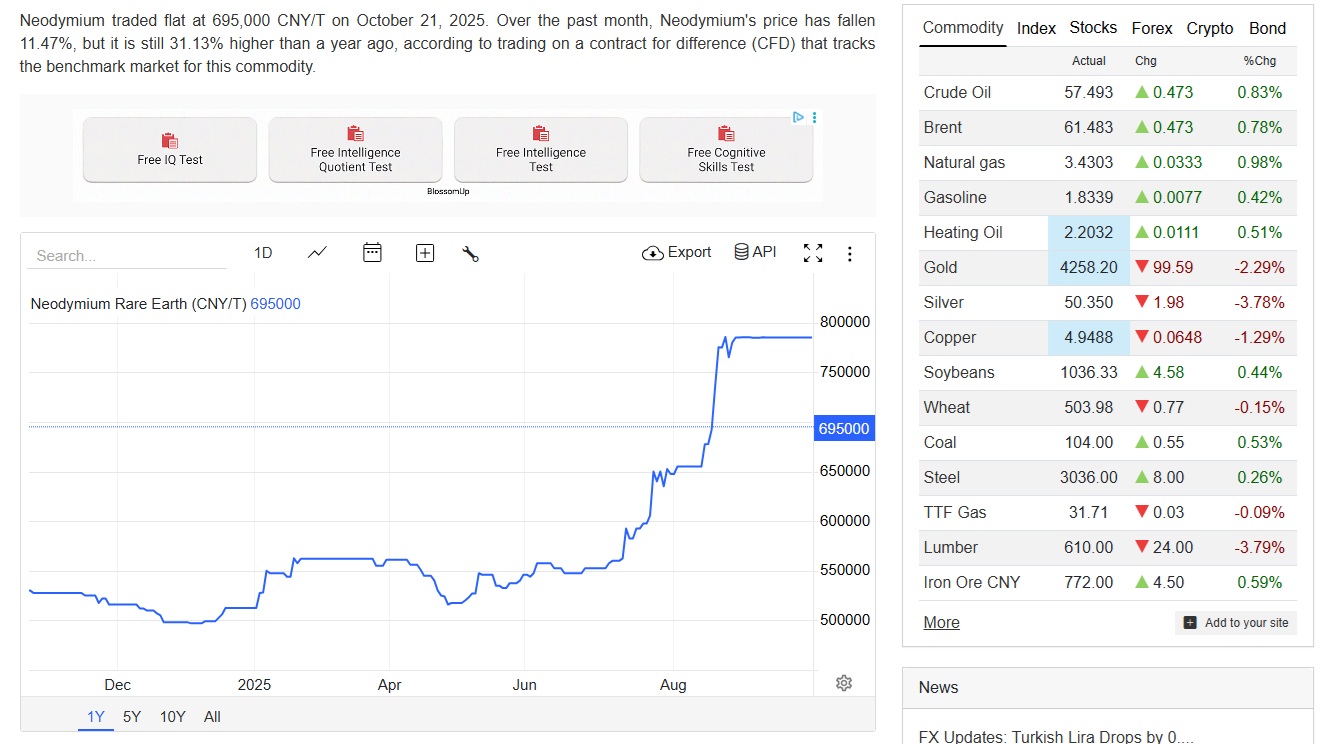Open the More commodities link

point(941,623)
